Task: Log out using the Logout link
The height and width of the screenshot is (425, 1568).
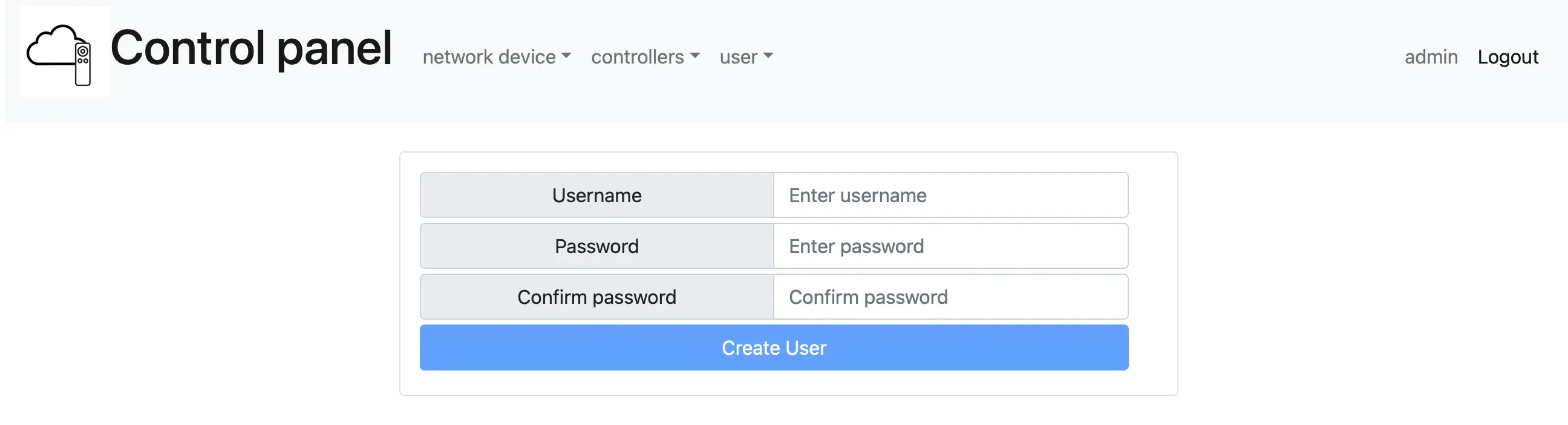Action: click(x=1507, y=58)
